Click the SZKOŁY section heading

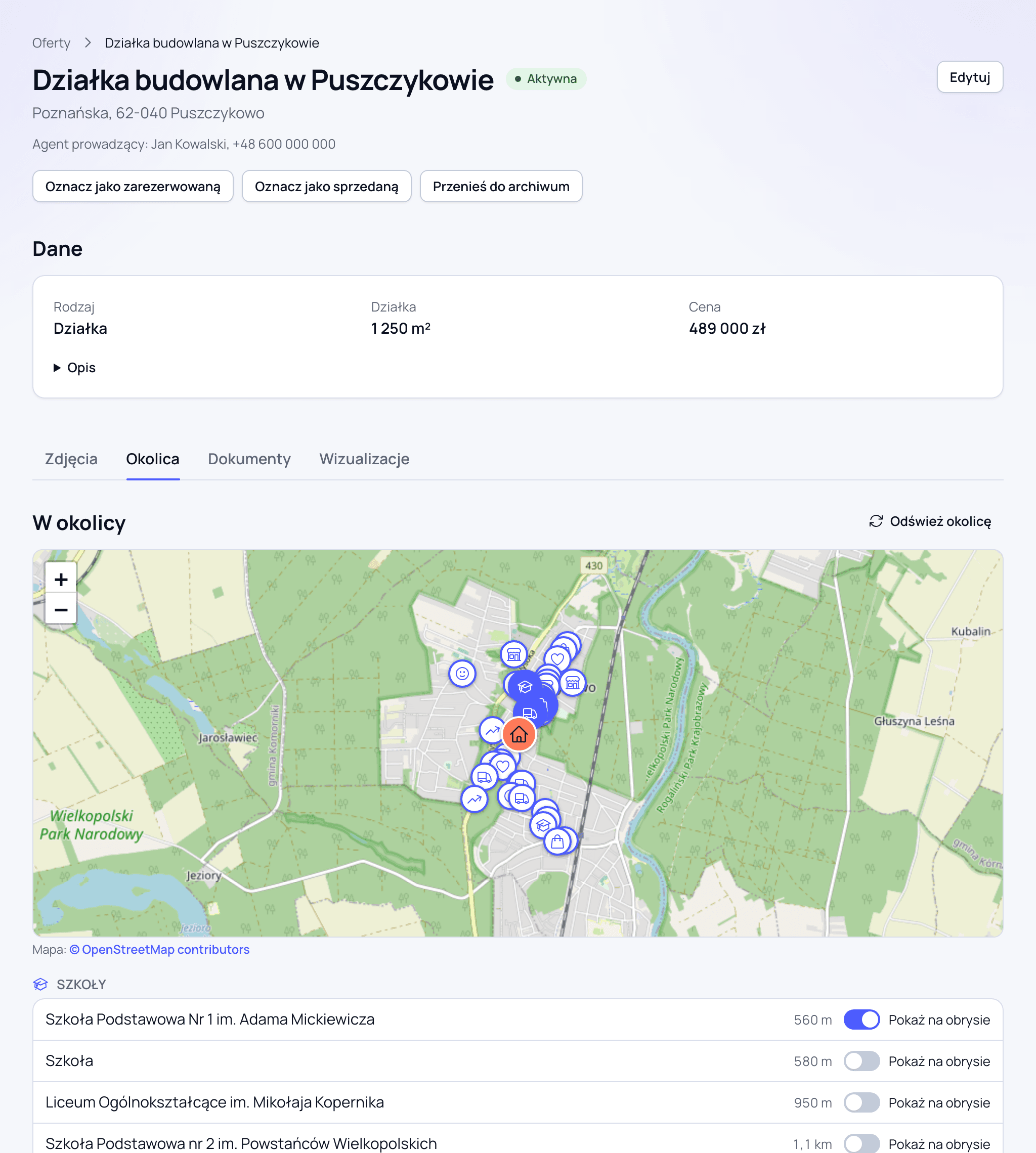coord(81,985)
